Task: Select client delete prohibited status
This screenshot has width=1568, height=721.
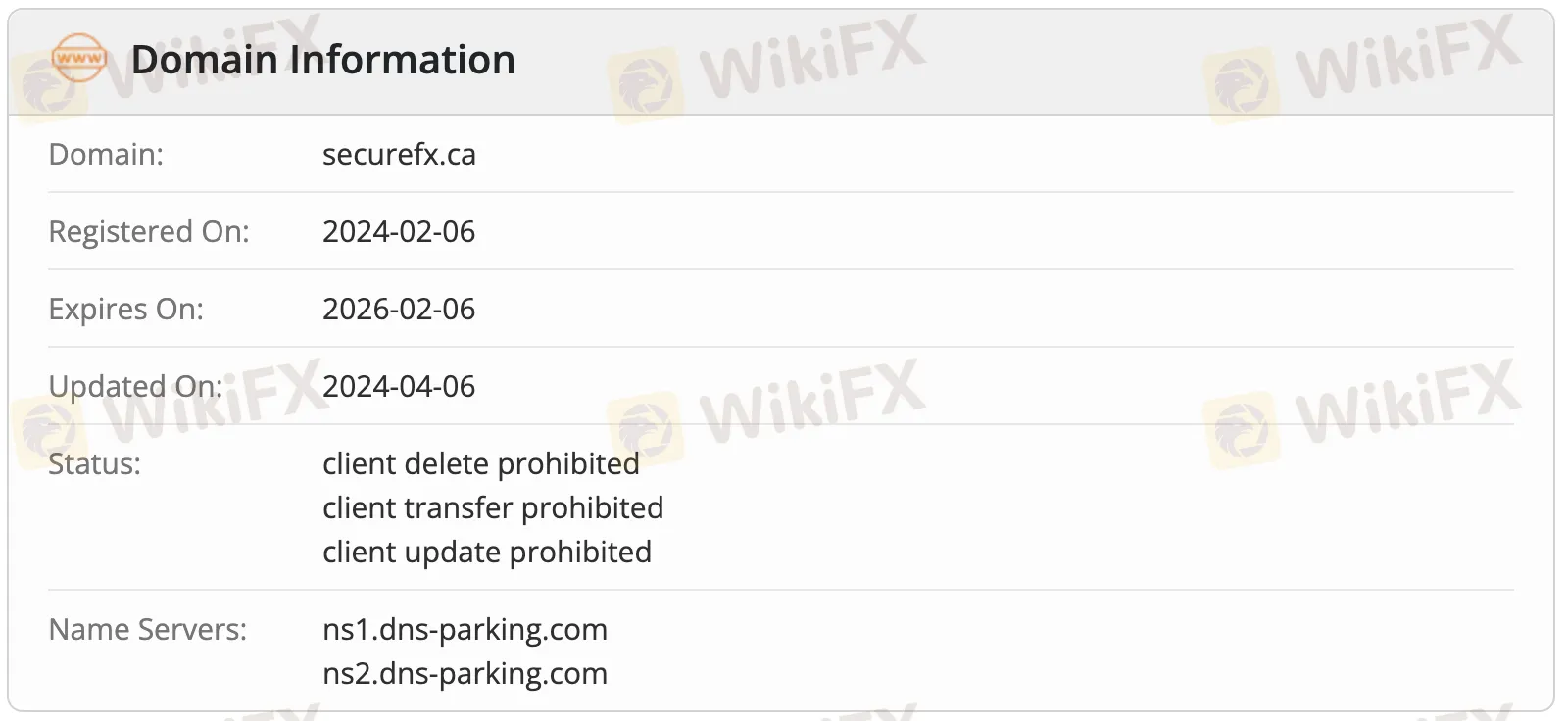Action: [481, 463]
